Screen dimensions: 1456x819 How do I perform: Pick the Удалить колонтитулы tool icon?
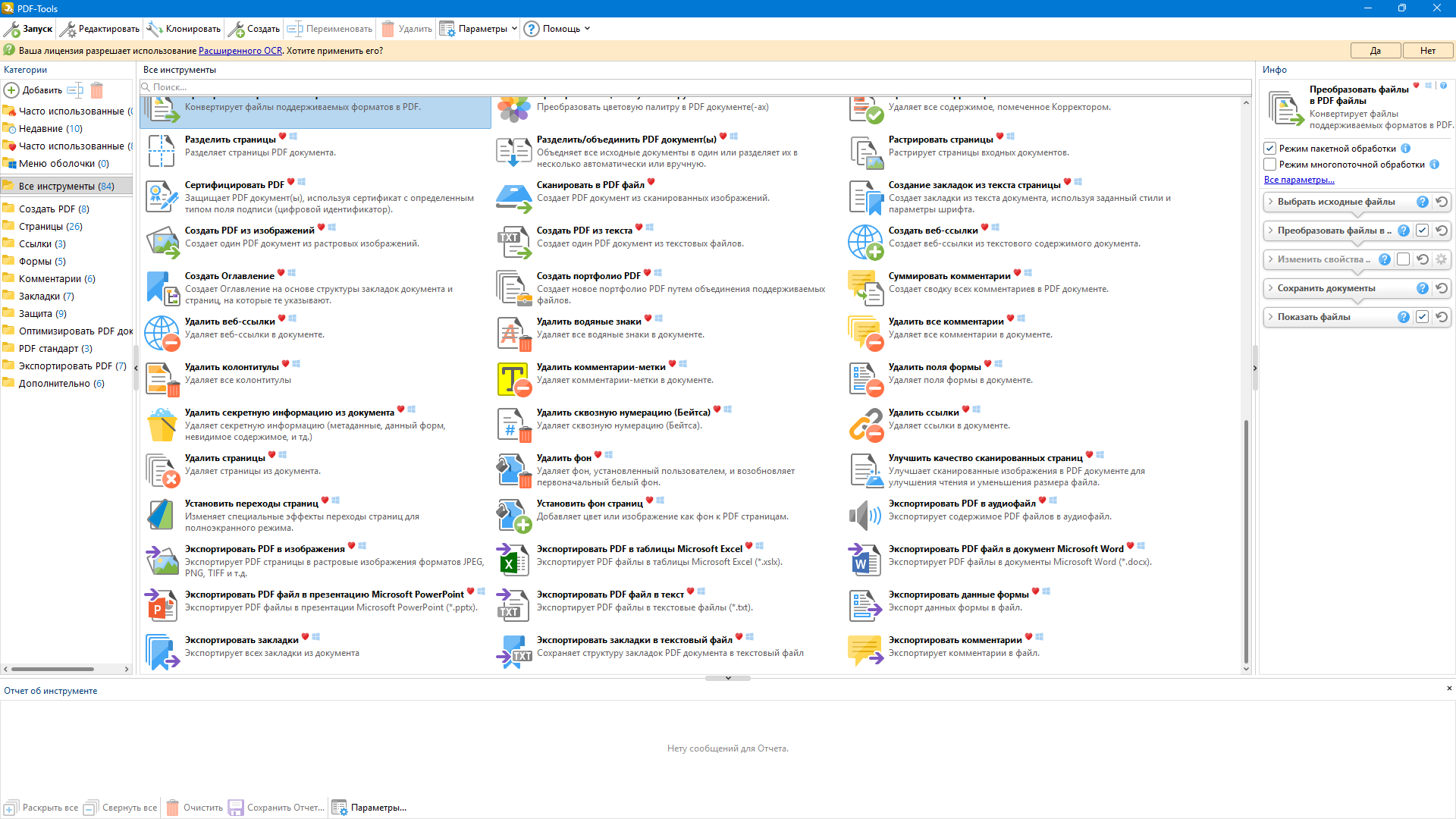[x=162, y=378]
